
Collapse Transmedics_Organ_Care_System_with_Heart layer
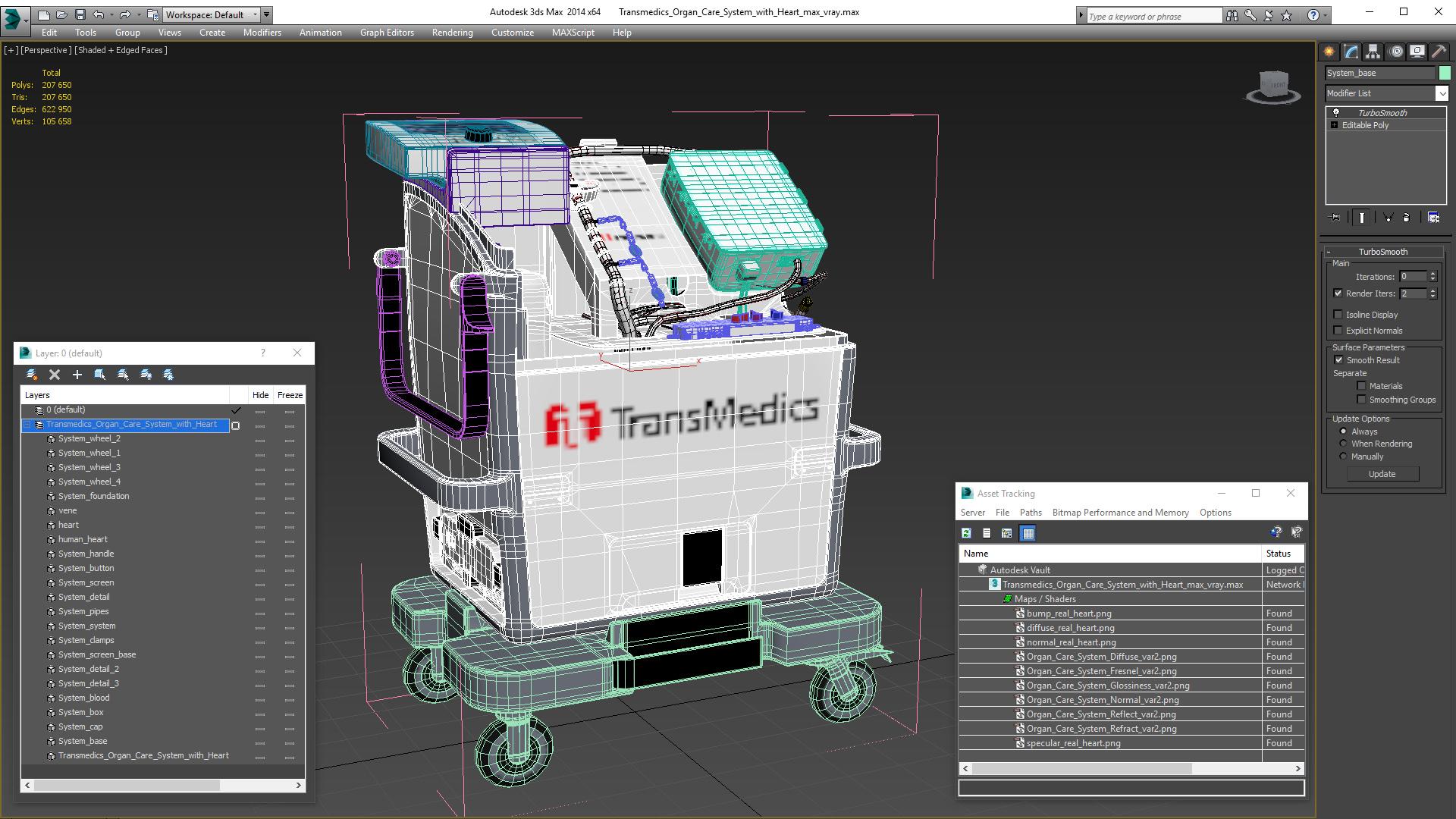27,425
